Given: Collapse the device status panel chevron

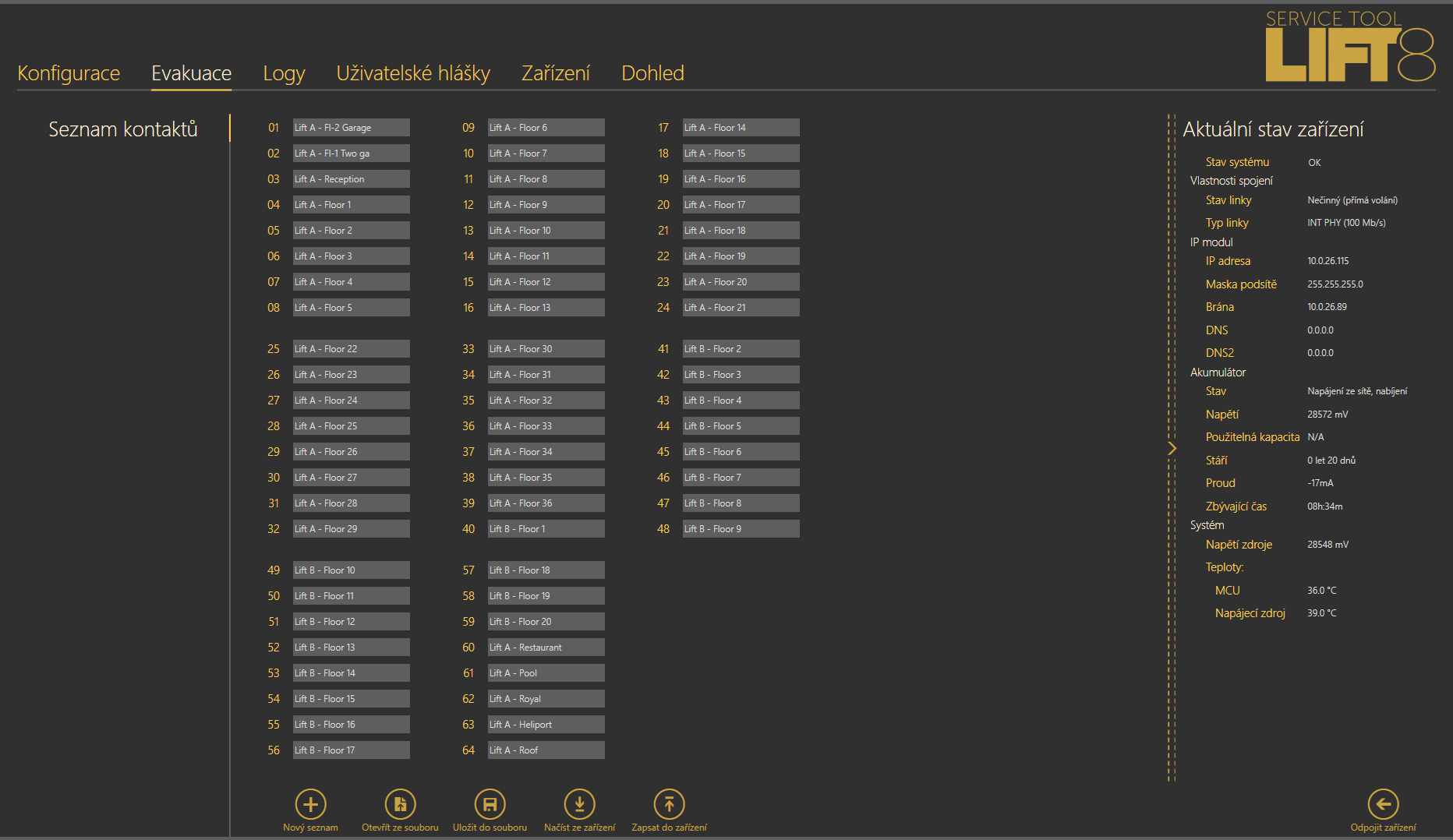Looking at the screenshot, I should point(1172,449).
